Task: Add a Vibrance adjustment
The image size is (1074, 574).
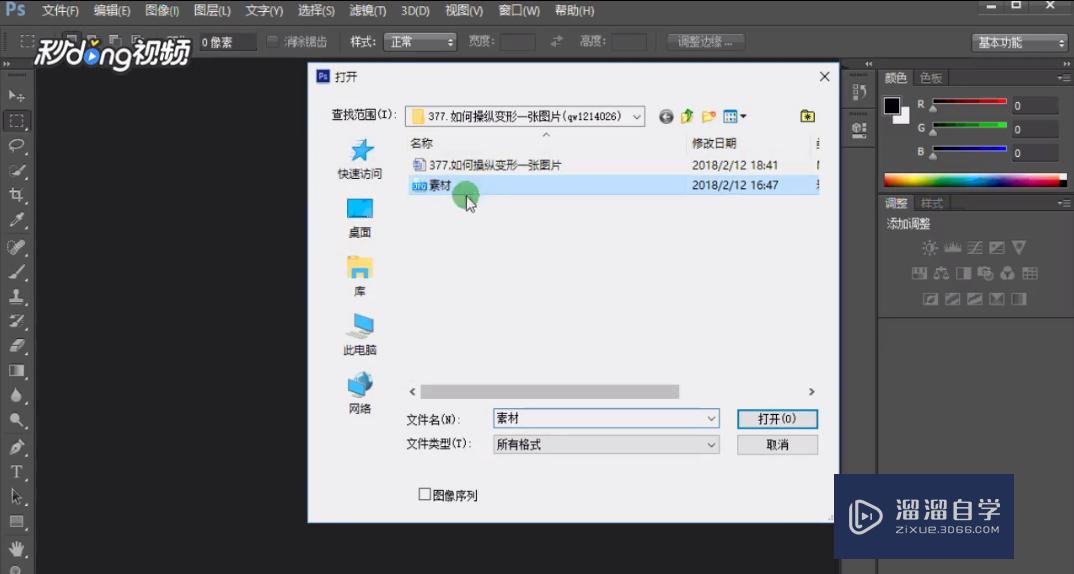Action: point(1019,248)
